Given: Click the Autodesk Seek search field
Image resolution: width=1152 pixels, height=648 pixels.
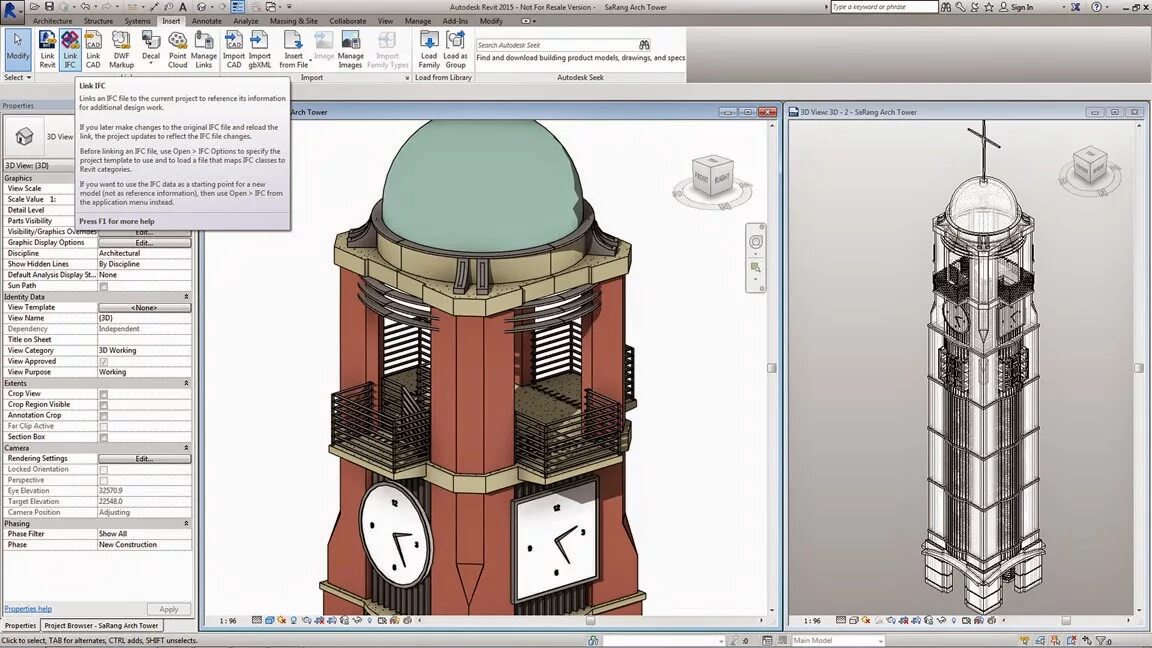Looking at the screenshot, I should 556,45.
